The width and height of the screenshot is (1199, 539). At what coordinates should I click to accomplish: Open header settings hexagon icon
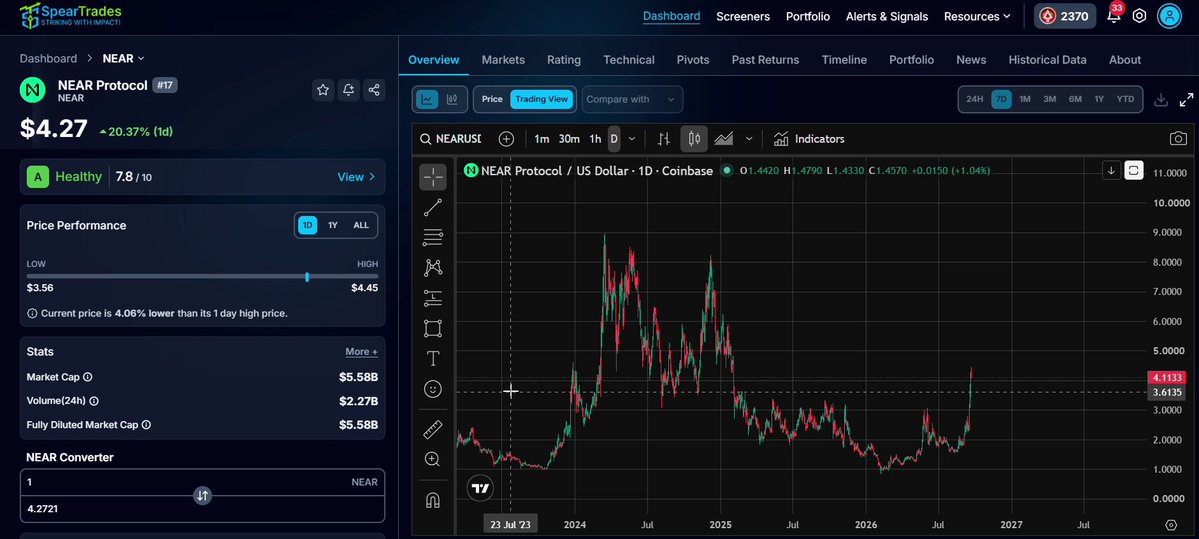pyautogui.click(x=1139, y=16)
